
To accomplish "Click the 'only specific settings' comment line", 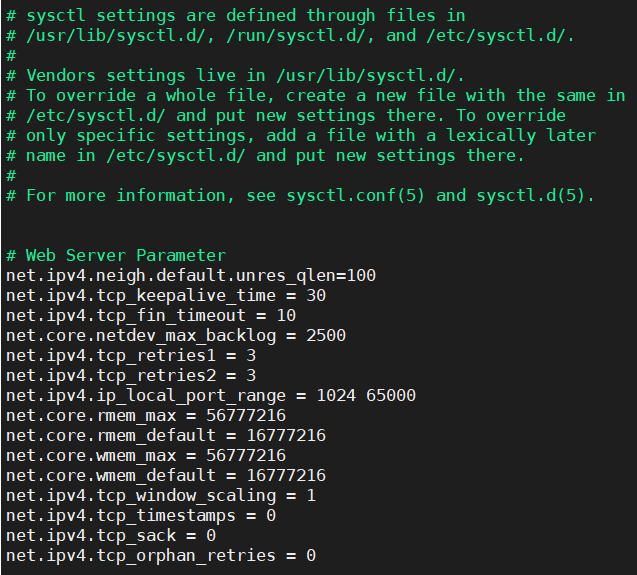I will pos(301,136).
